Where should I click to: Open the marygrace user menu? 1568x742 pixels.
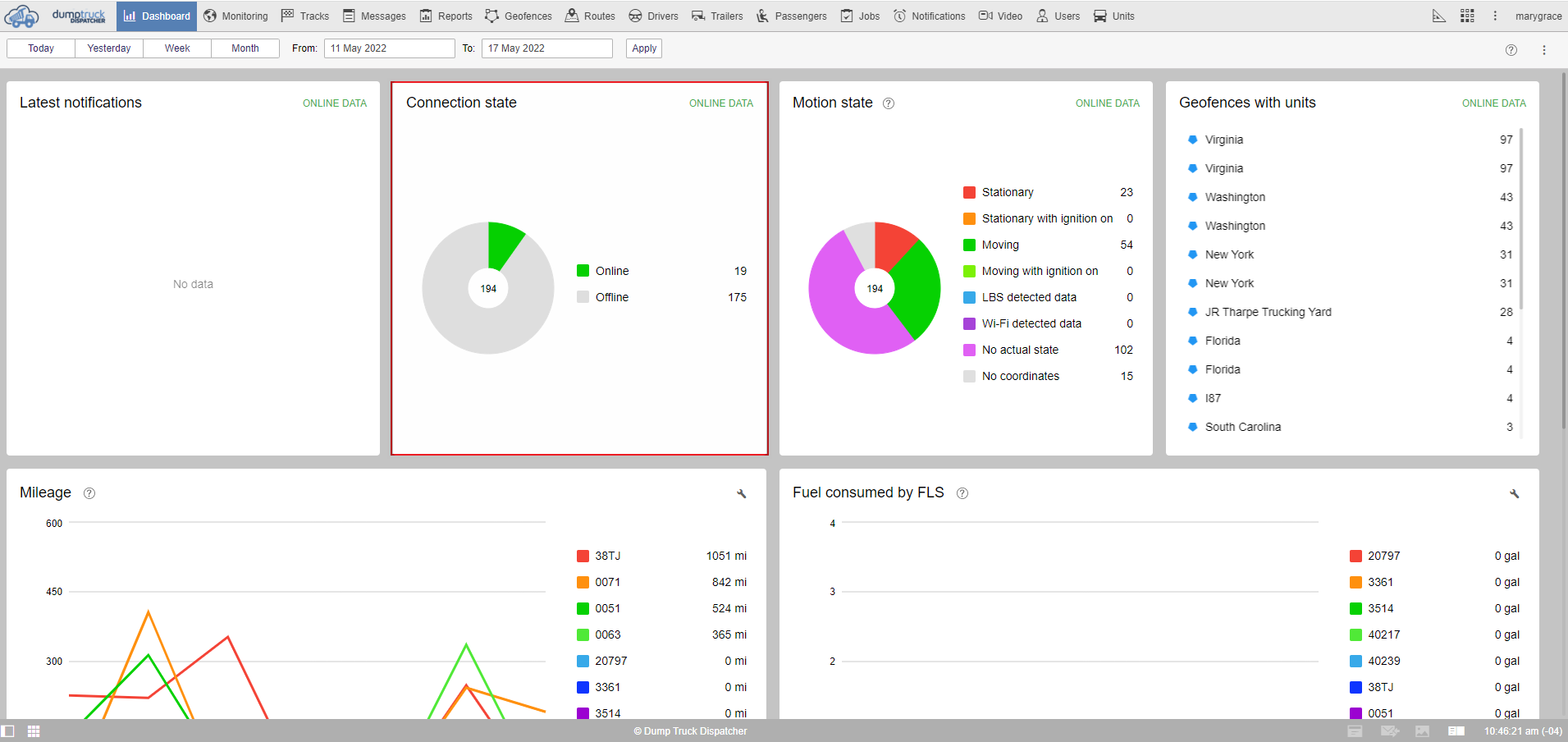click(1538, 16)
